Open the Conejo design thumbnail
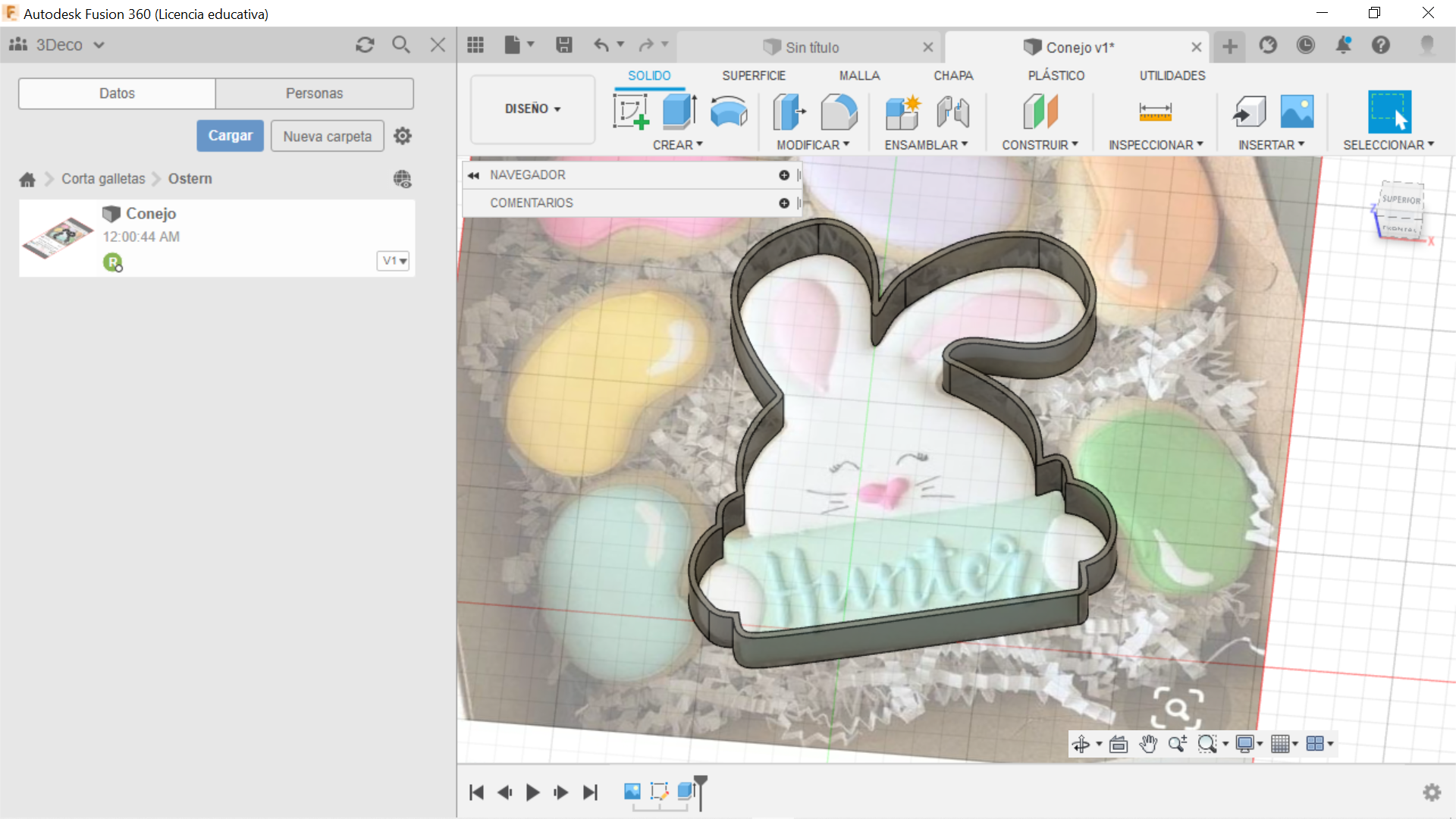Image resolution: width=1456 pixels, height=819 pixels. (x=58, y=237)
